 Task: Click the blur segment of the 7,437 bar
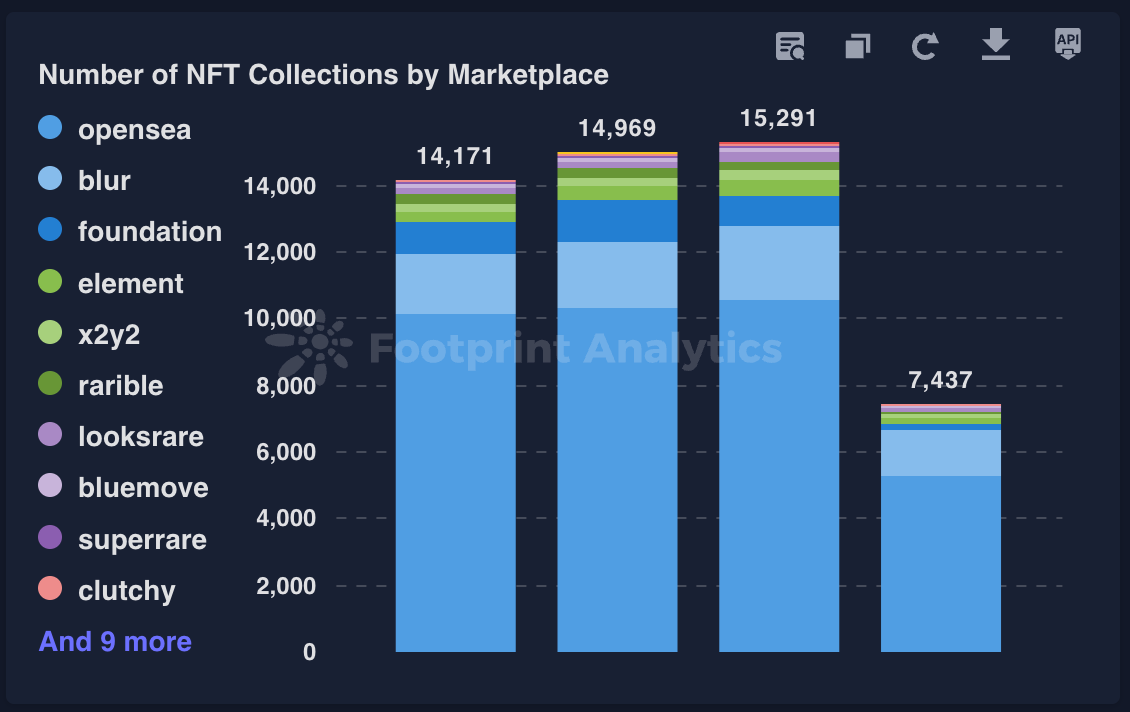point(940,453)
